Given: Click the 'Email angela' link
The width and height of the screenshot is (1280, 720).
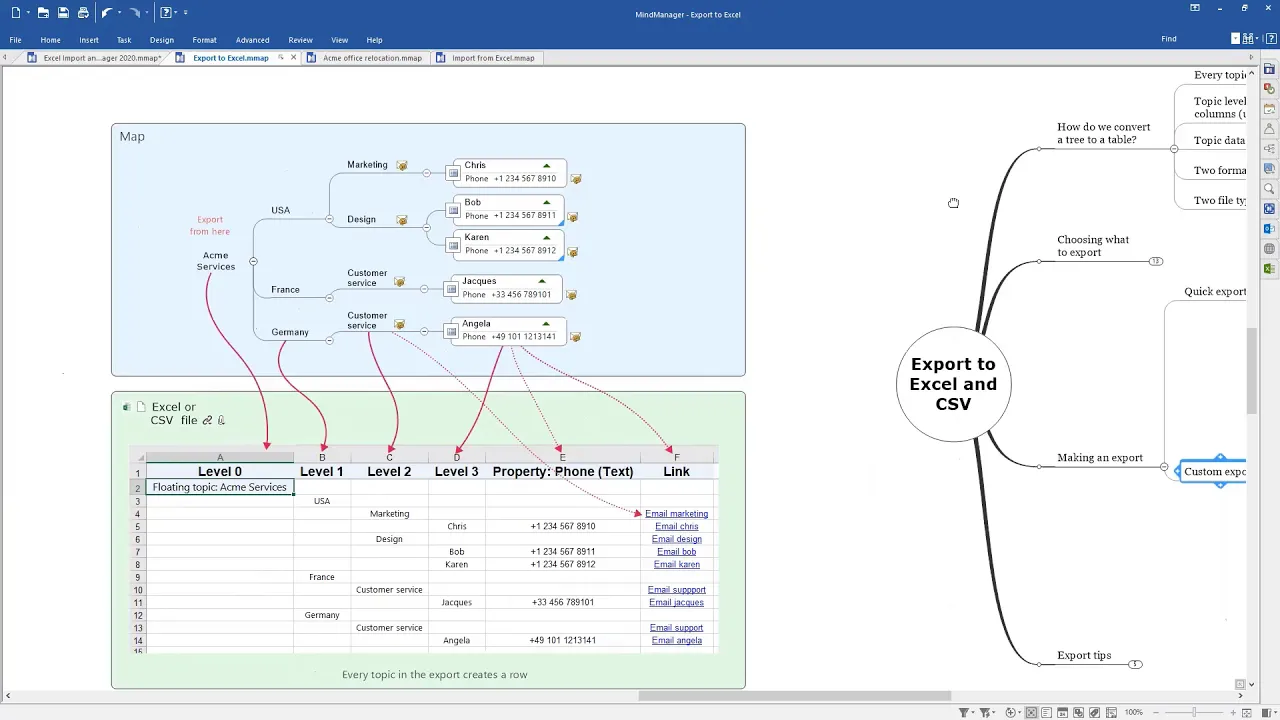Looking at the screenshot, I should pyautogui.click(x=676, y=640).
